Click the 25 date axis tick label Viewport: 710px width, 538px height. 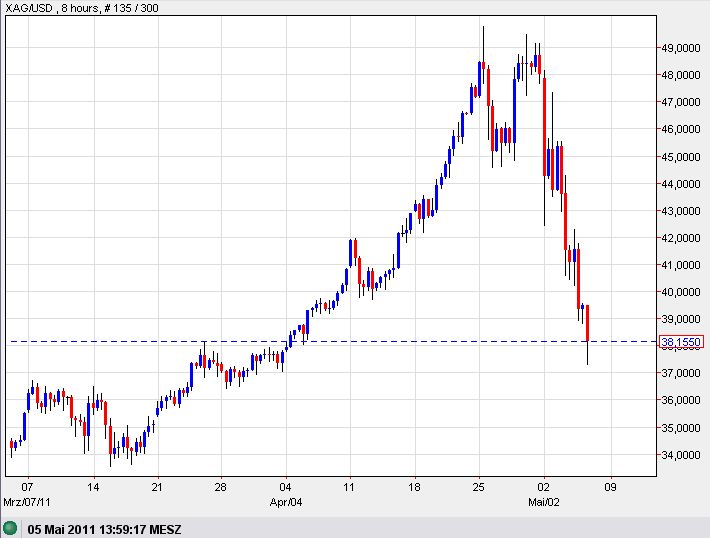(x=479, y=487)
